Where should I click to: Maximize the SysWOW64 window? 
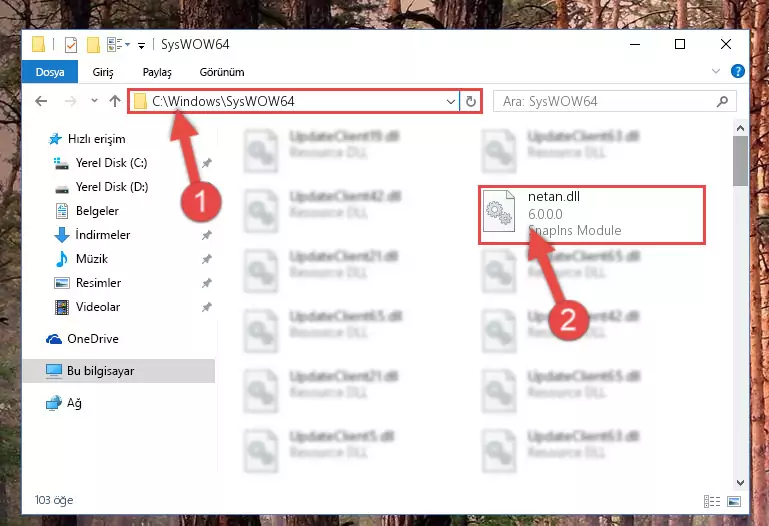click(x=680, y=45)
